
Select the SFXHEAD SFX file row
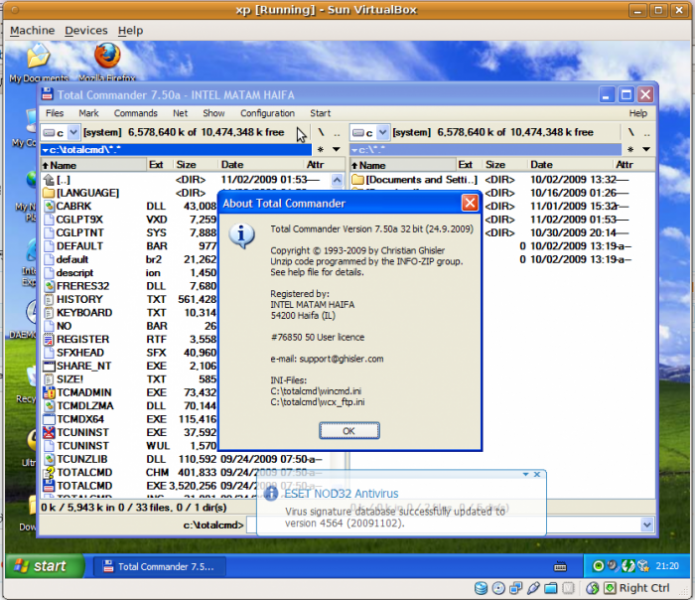130,352
